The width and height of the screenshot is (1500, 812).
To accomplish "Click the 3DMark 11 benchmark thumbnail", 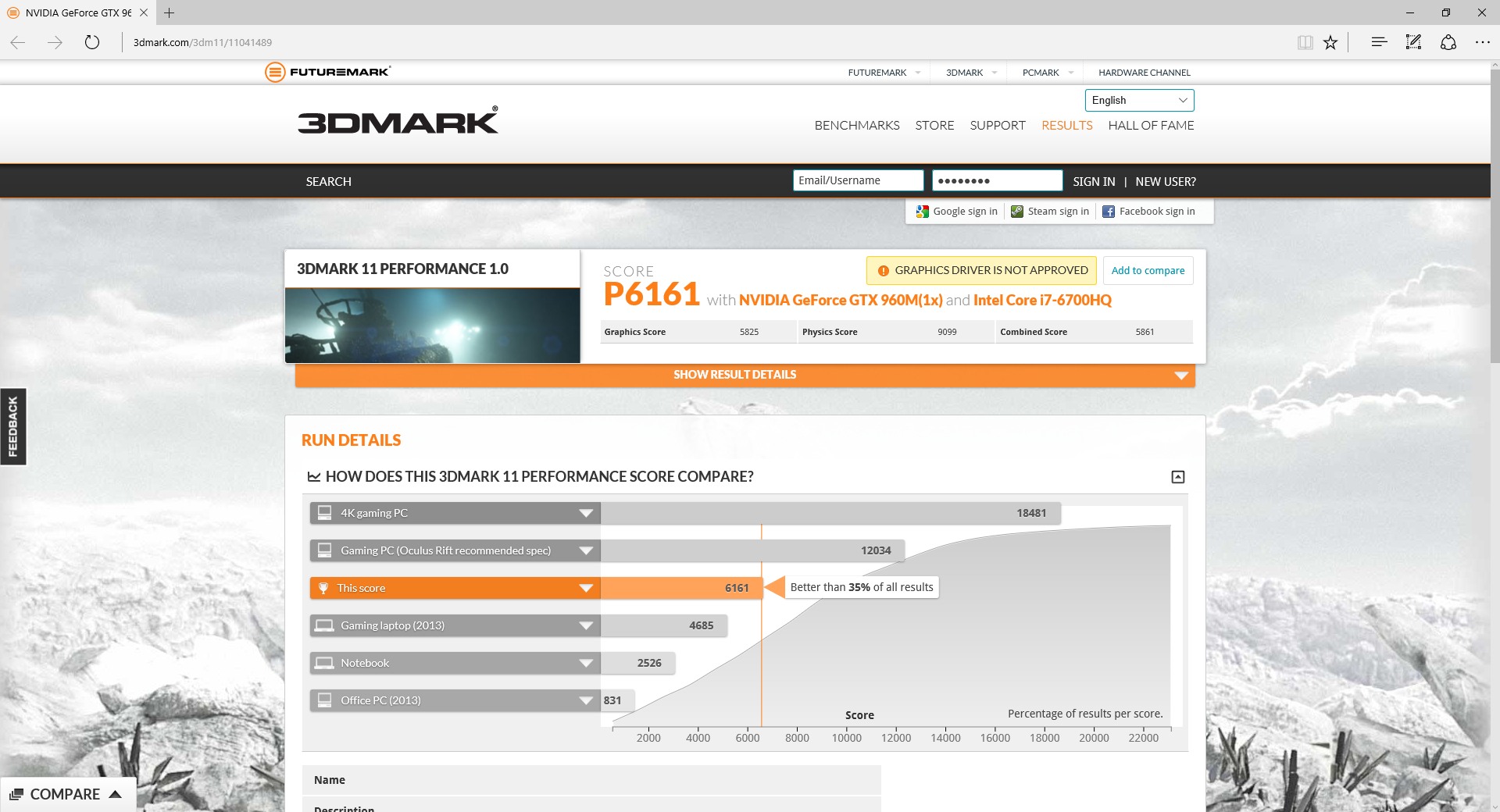I will 433,326.
